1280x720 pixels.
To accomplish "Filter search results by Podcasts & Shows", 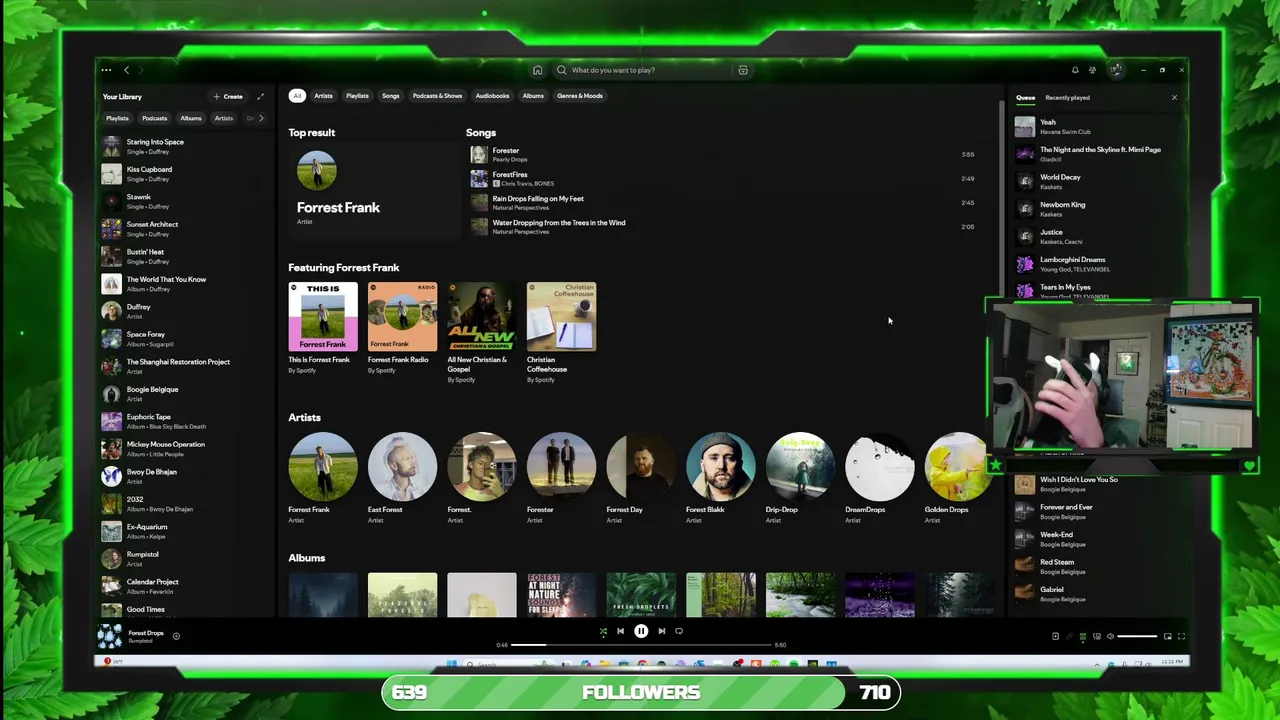I will (437, 96).
